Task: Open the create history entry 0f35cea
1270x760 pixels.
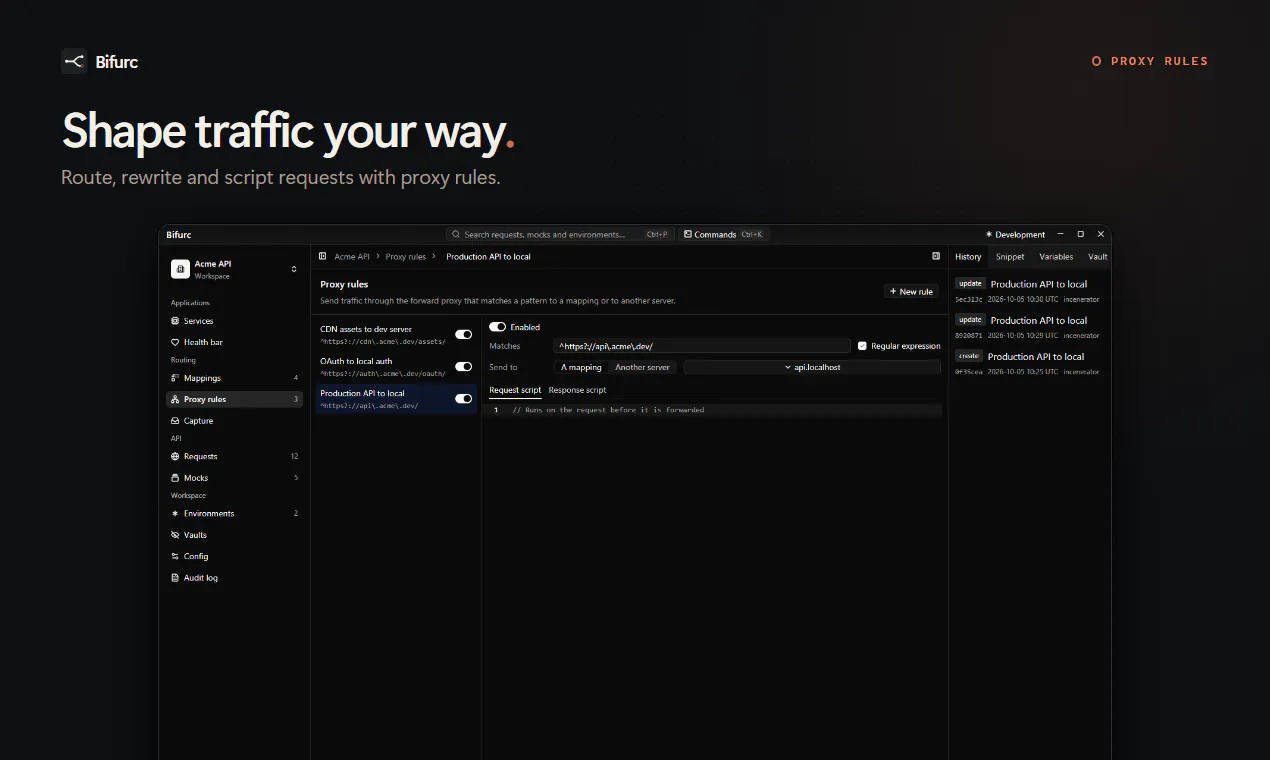Action: (x=1028, y=363)
